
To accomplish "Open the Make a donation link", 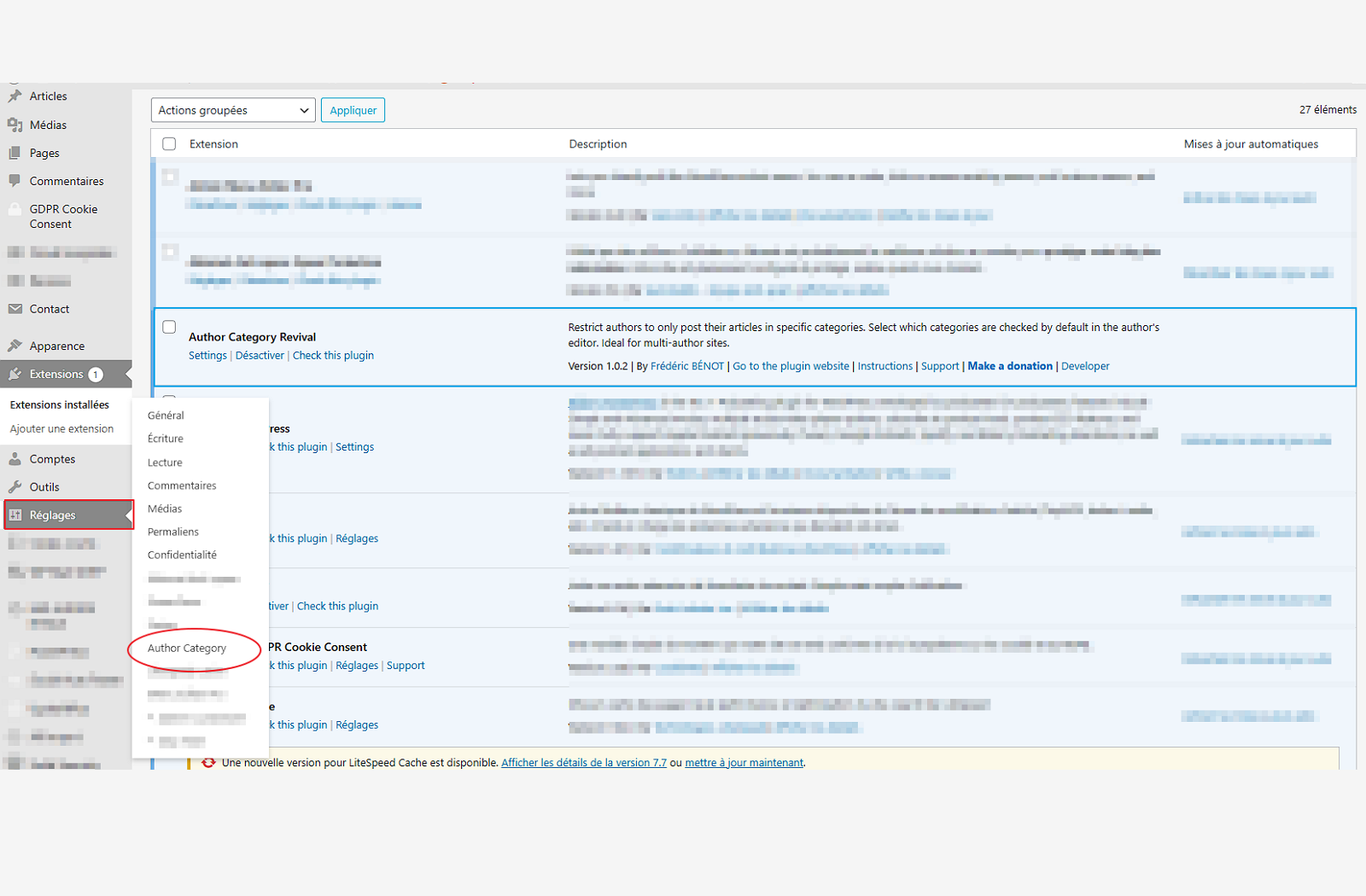I will [1010, 365].
